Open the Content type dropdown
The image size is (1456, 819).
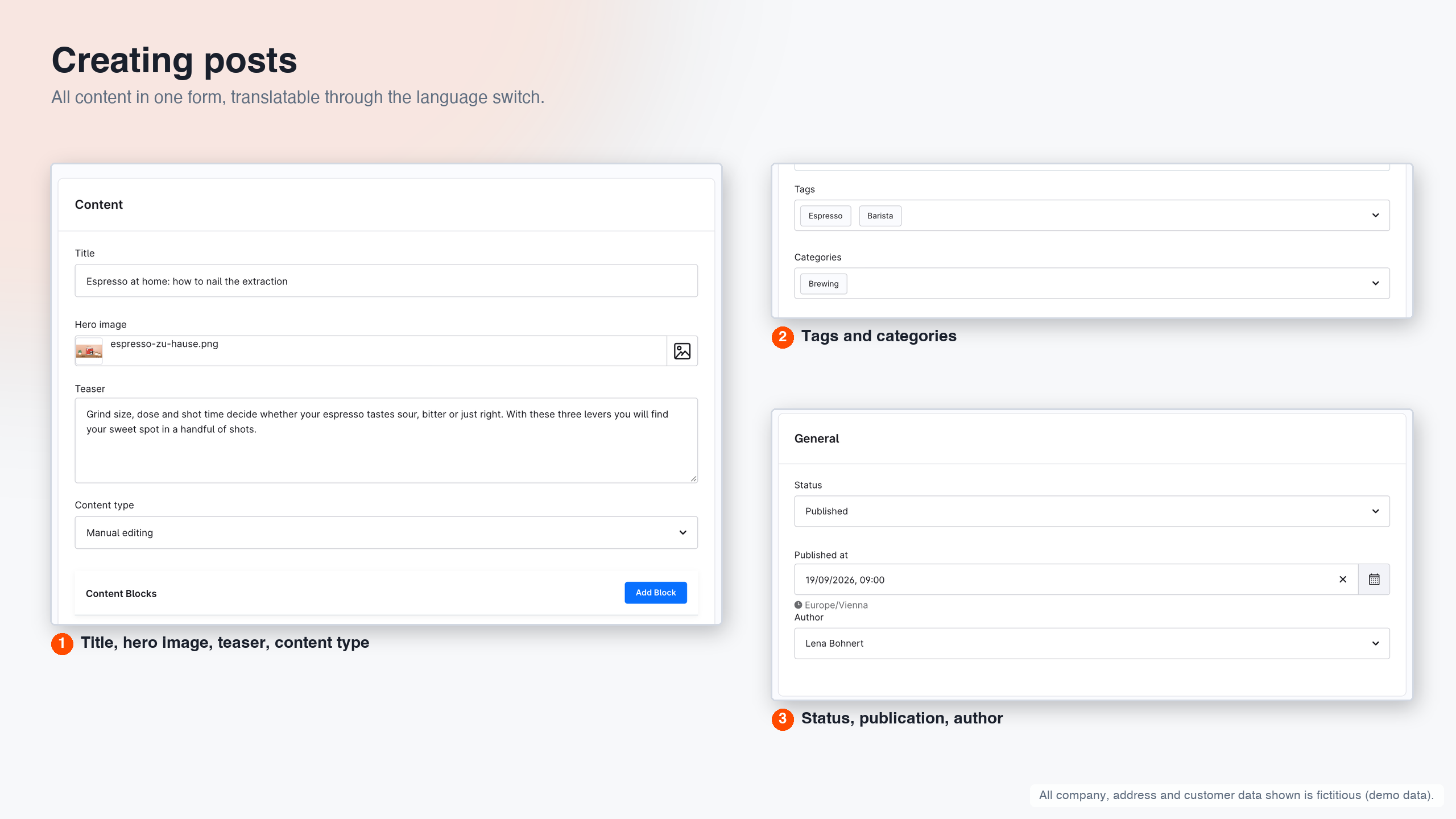click(386, 533)
